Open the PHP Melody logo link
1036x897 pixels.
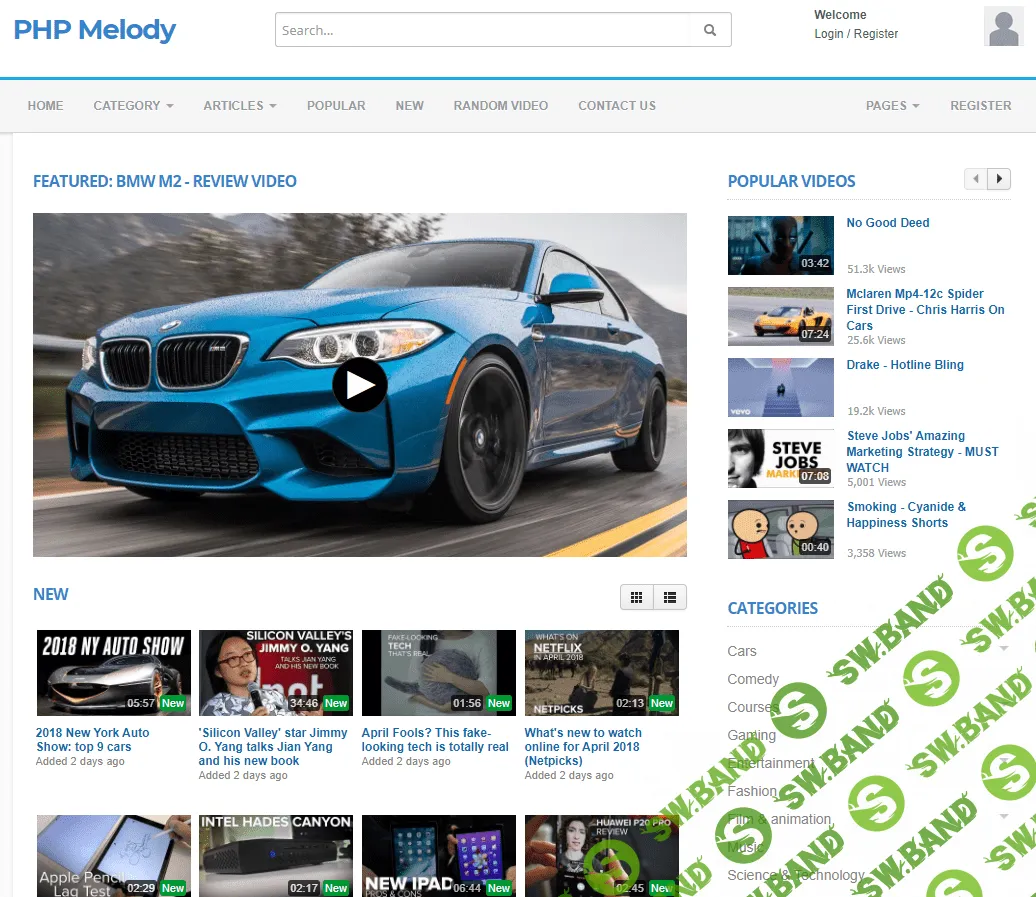[x=95, y=30]
